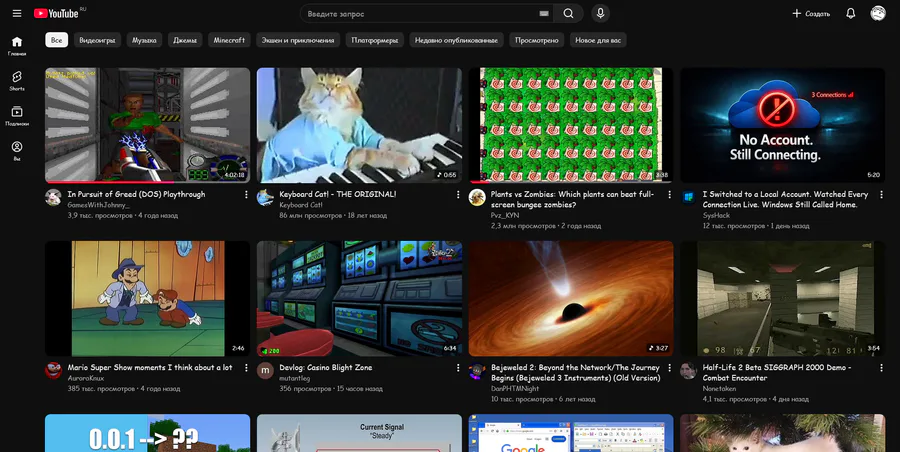Image resolution: width=900 pixels, height=452 pixels.
Task: Open the Bejeweled 2 black hole thumbnail
Action: [571, 299]
